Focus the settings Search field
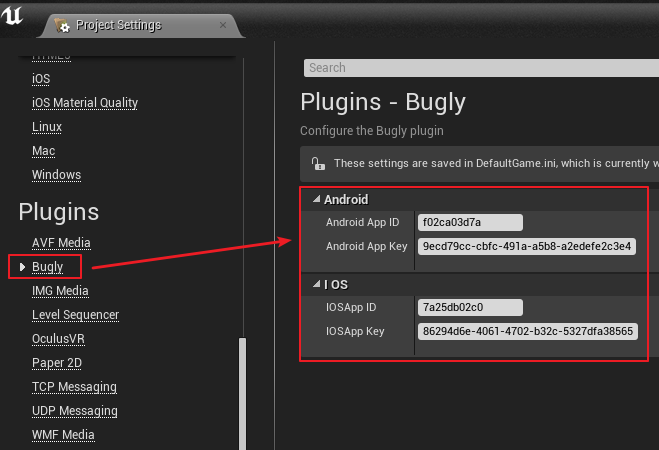 [x=481, y=68]
